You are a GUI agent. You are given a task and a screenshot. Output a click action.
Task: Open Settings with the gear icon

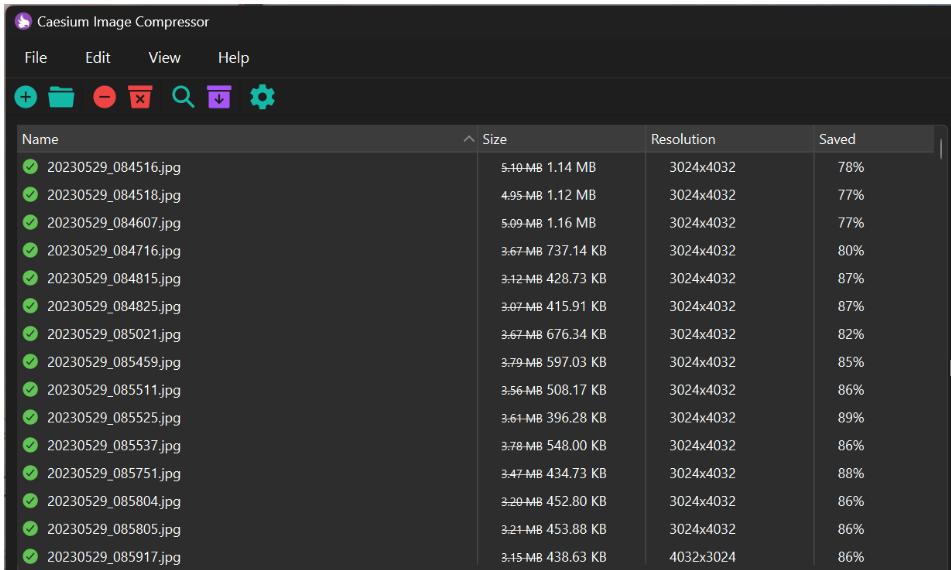tap(262, 97)
